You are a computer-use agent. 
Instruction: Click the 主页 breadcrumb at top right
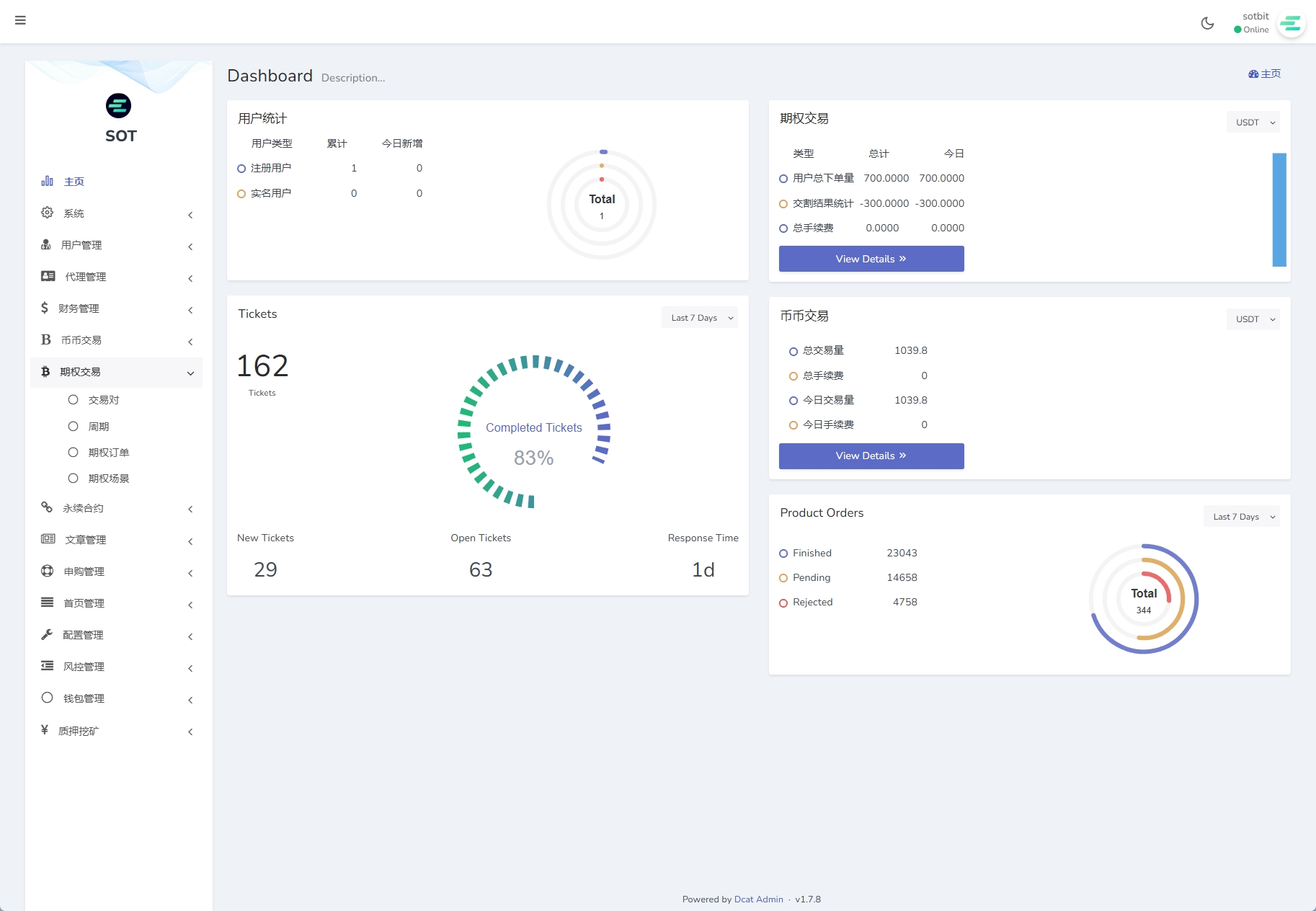(1265, 74)
